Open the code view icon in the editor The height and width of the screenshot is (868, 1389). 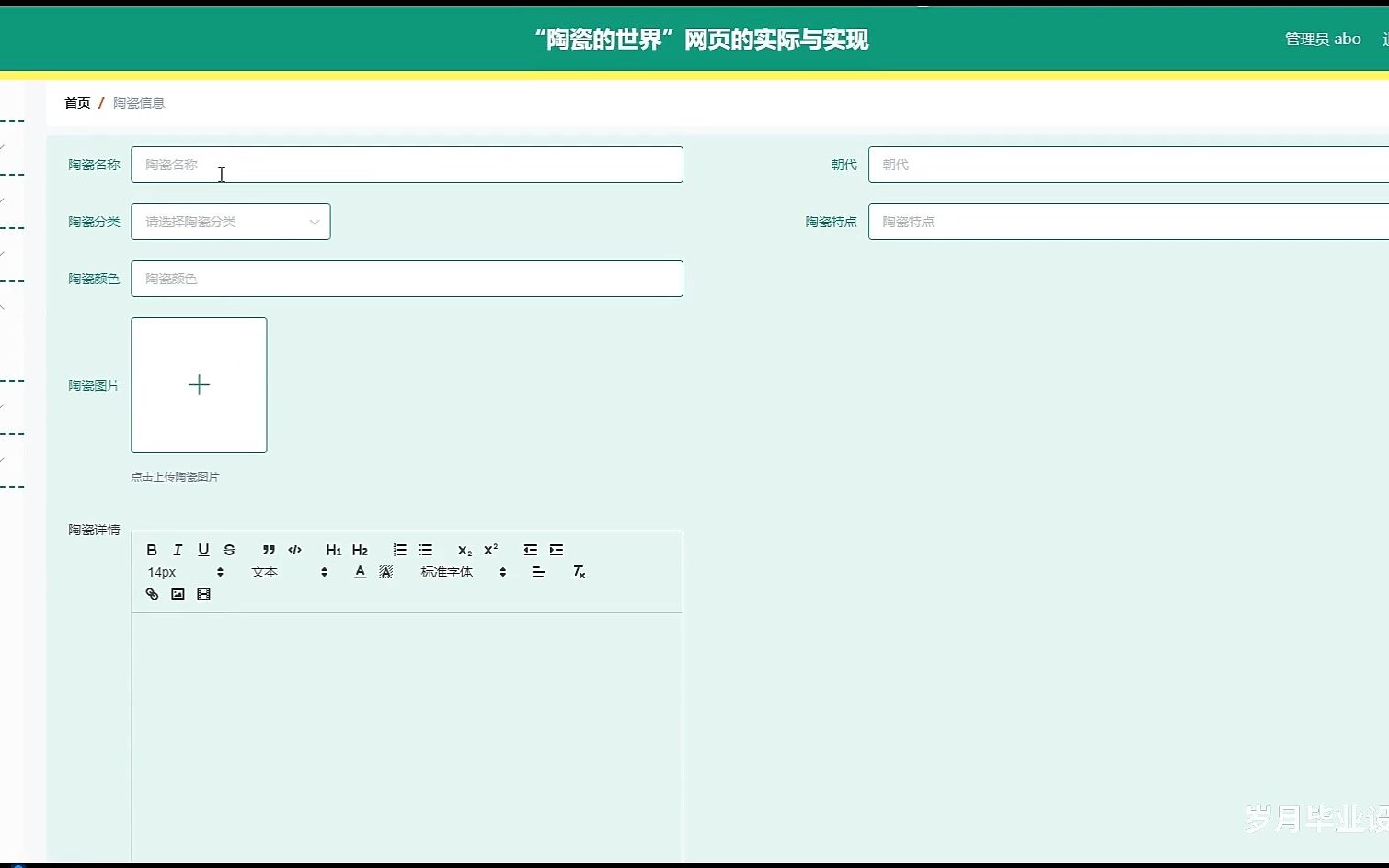(x=294, y=549)
